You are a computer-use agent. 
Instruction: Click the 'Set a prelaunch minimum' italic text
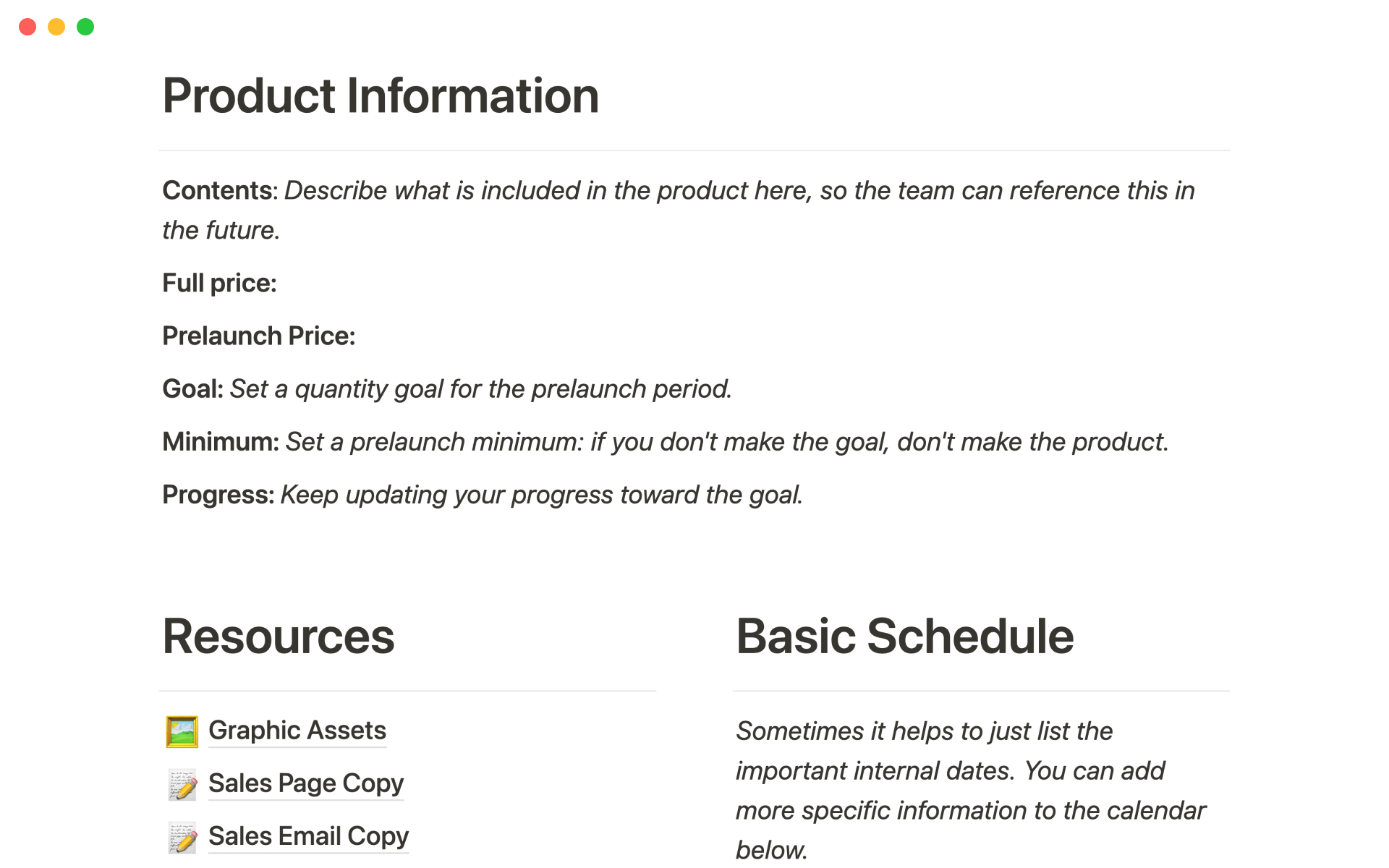(726, 442)
